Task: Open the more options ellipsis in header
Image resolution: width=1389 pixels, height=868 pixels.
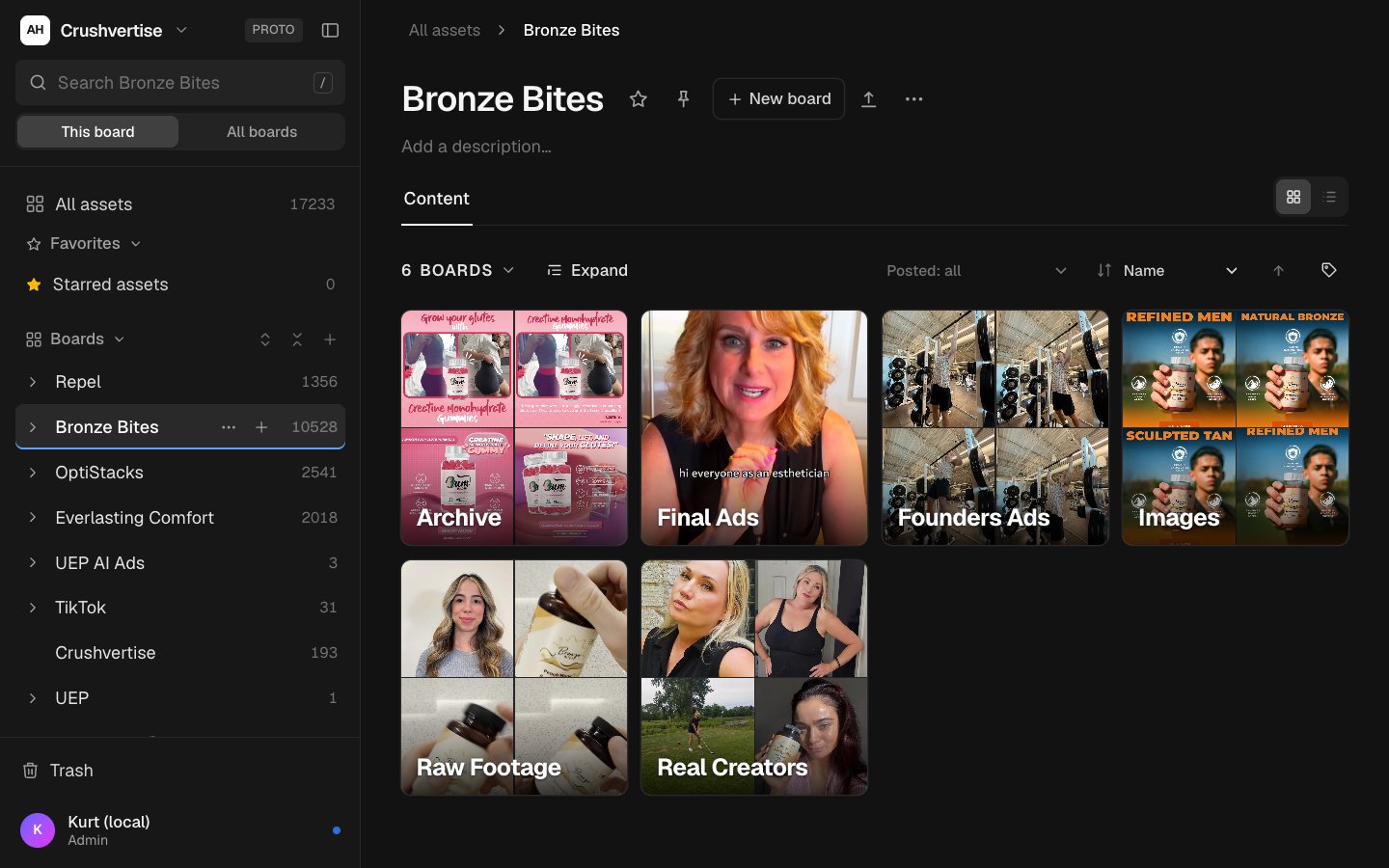Action: (x=913, y=98)
